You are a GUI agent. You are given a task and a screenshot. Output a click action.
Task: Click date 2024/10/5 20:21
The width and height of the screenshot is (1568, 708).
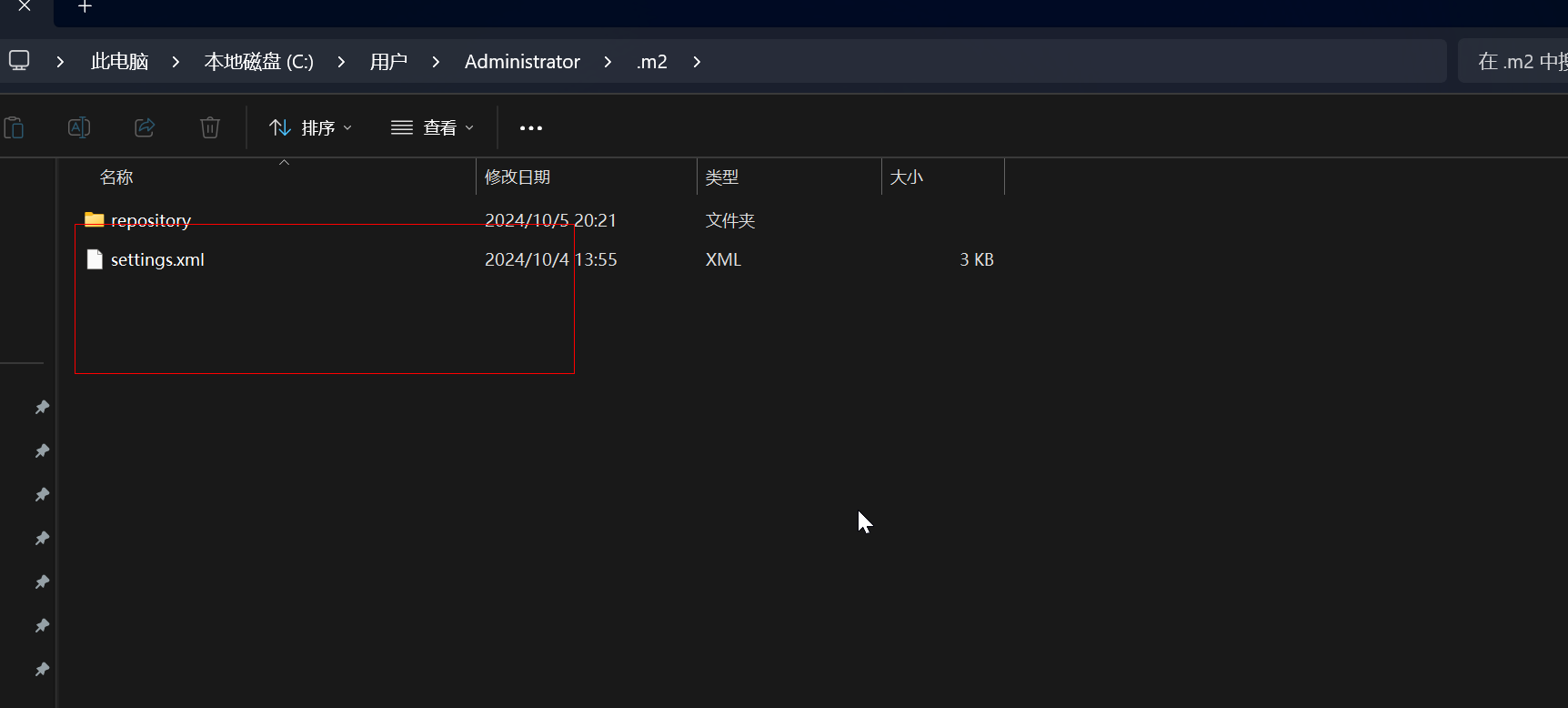[x=550, y=220]
